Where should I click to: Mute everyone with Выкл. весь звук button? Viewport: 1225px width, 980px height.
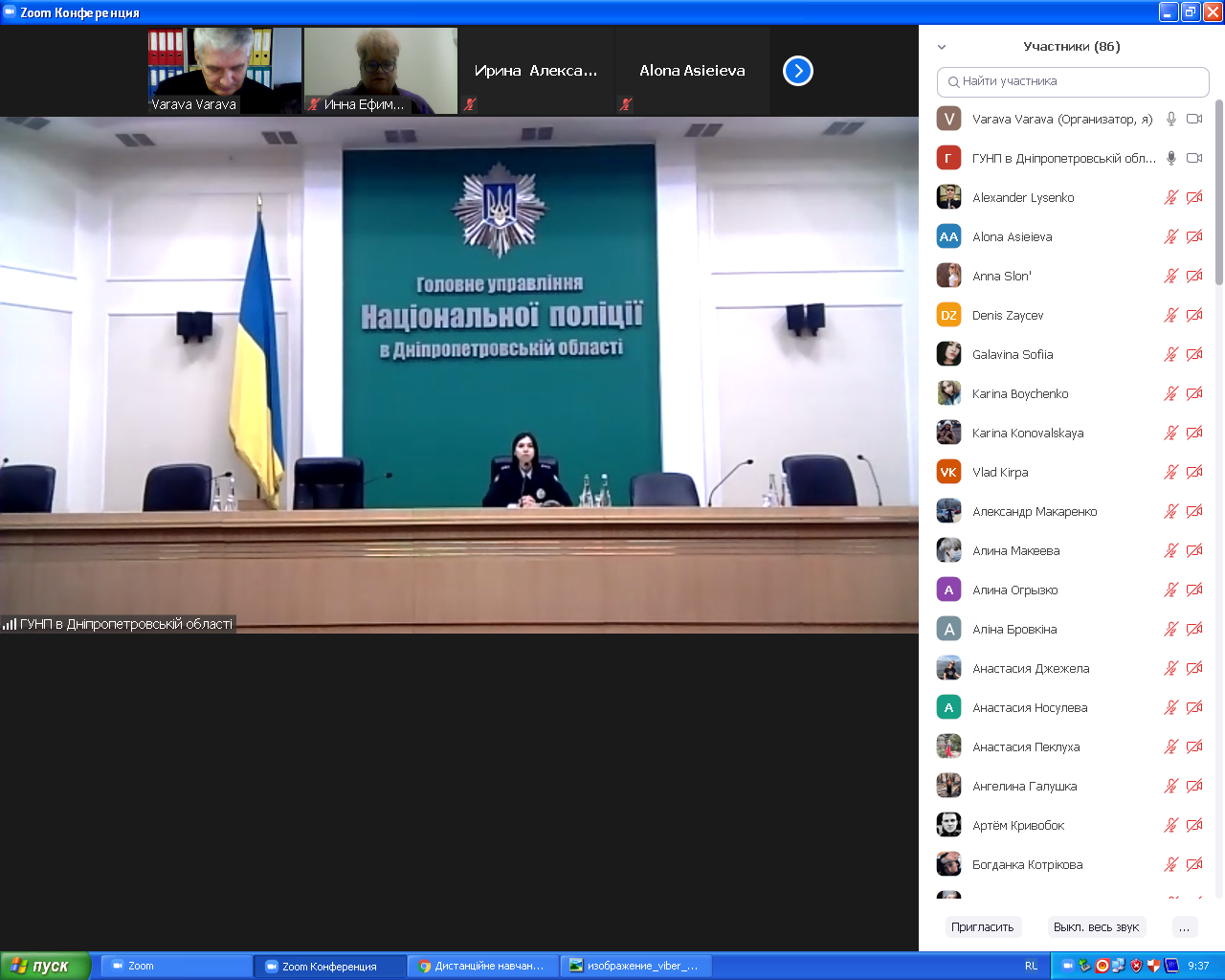point(1096,926)
